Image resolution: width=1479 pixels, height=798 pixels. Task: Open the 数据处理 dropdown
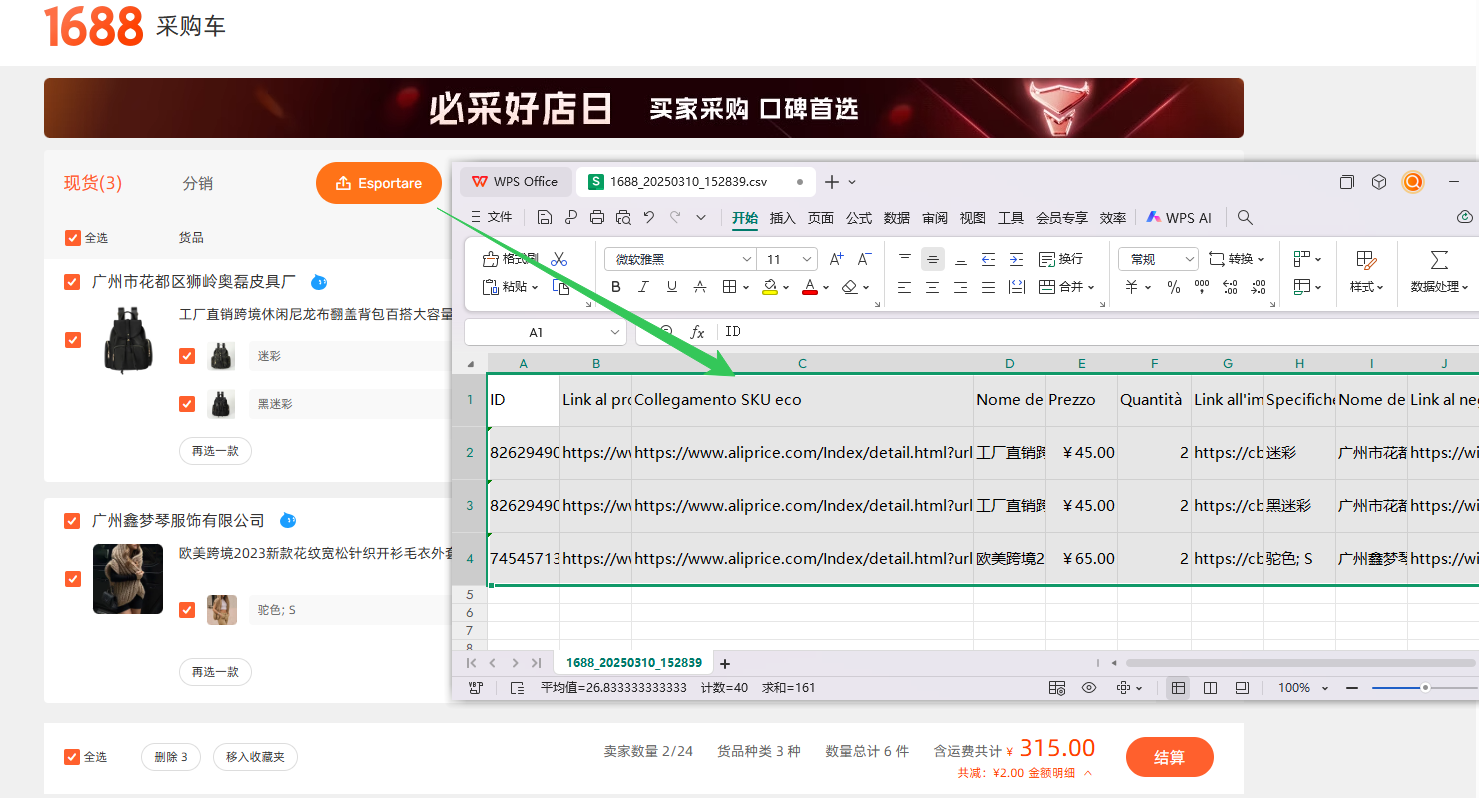click(x=1439, y=287)
